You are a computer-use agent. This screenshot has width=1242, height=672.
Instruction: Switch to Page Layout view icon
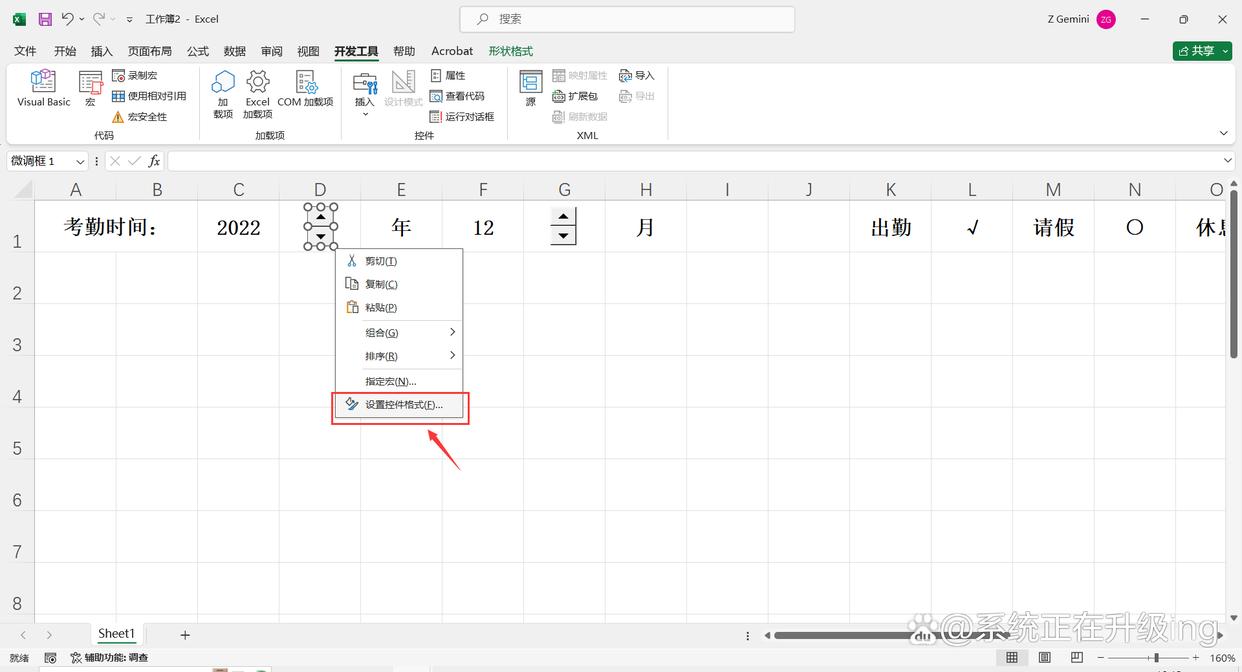click(1044, 658)
